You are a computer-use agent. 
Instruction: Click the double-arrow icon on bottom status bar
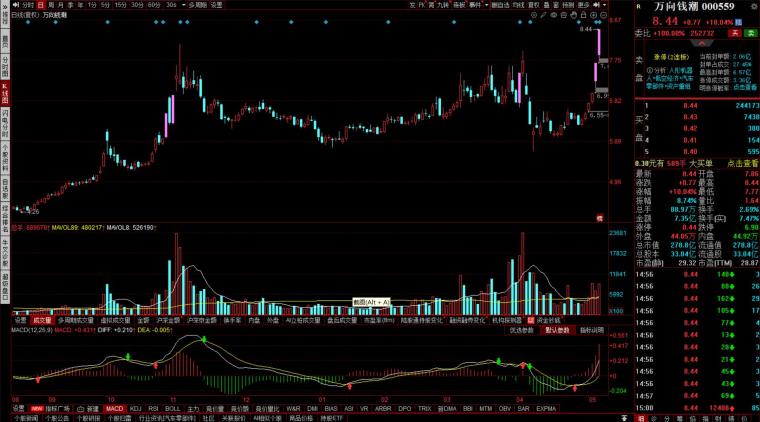pyautogui.click(x=624, y=418)
